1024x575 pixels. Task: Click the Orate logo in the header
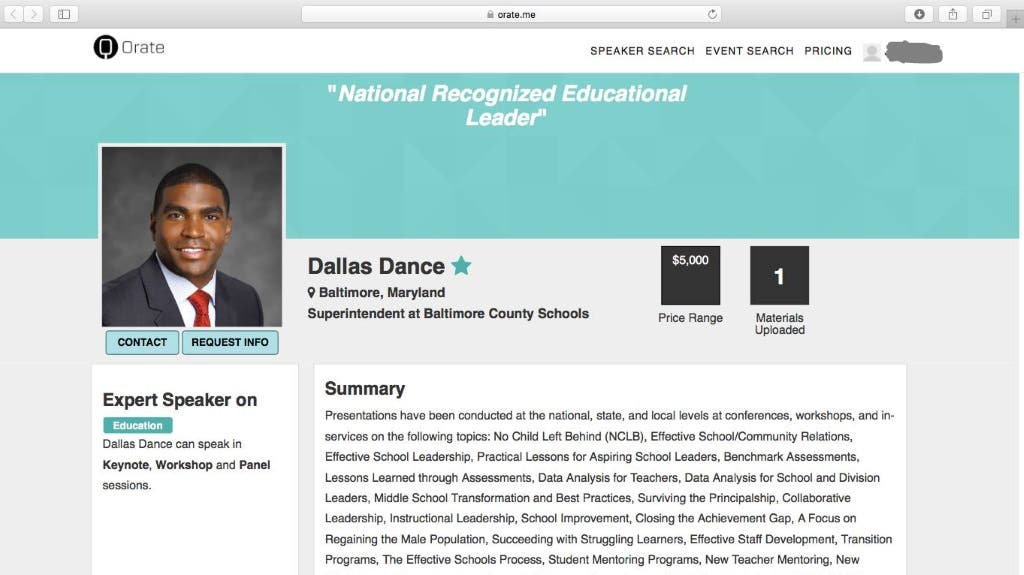[129, 48]
